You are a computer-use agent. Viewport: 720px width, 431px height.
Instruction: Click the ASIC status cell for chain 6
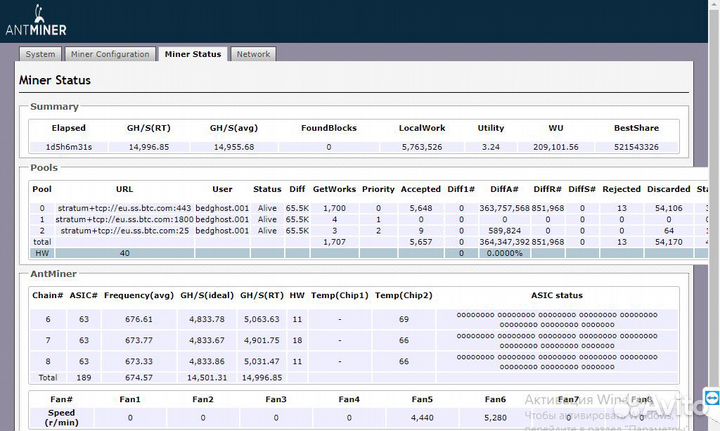coord(556,319)
